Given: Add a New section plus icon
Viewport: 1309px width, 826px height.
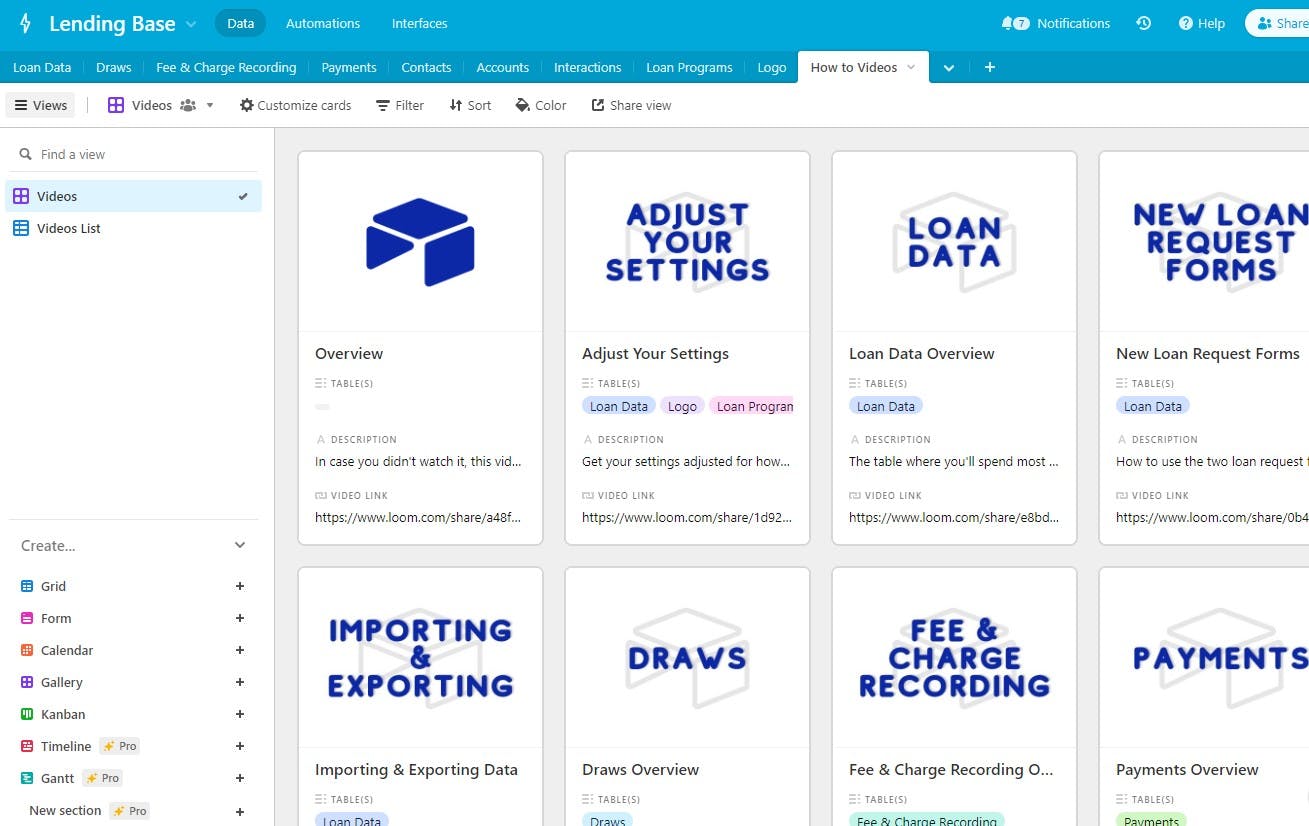Looking at the screenshot, I should [240, 811].
